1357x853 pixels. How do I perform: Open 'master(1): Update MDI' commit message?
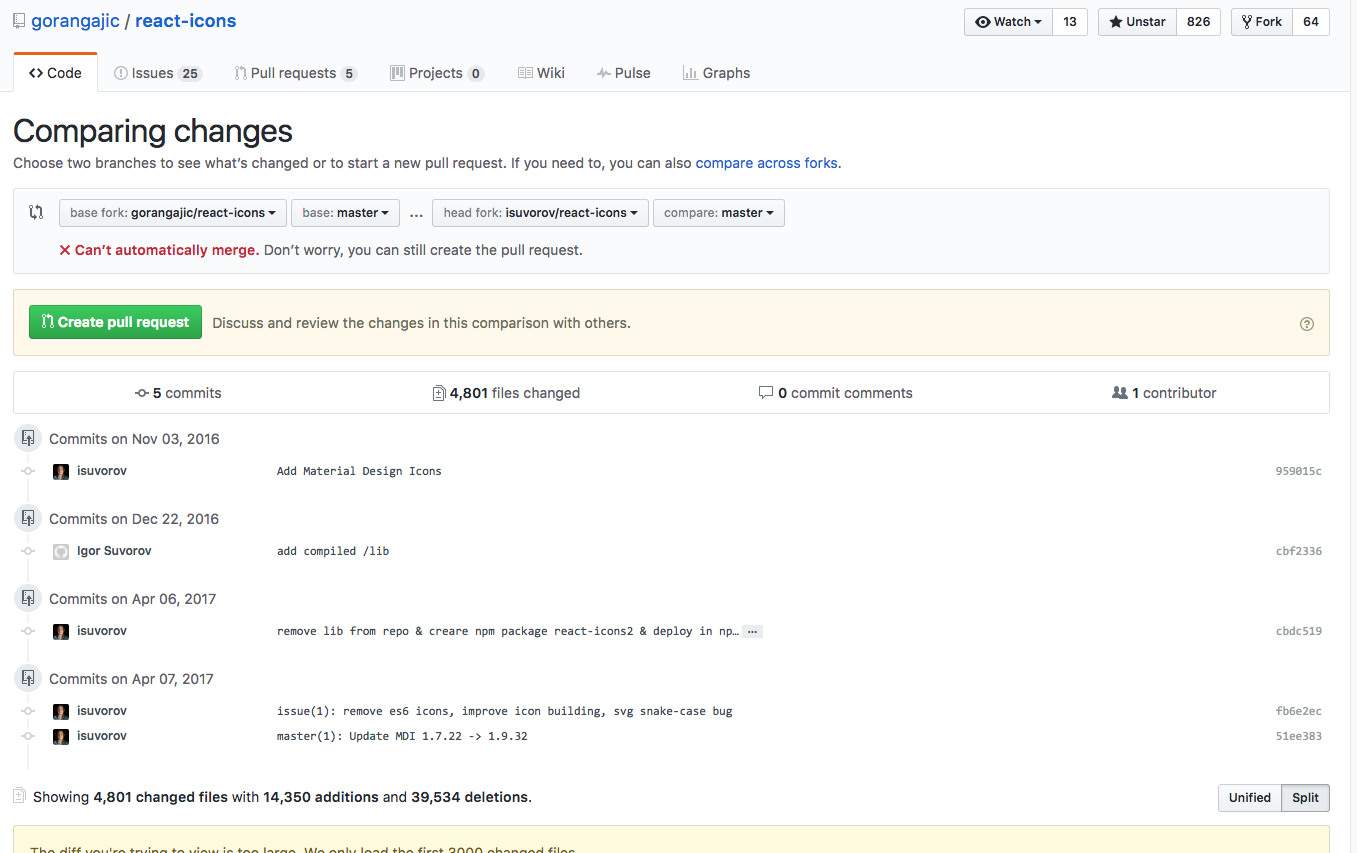(402, 736)
